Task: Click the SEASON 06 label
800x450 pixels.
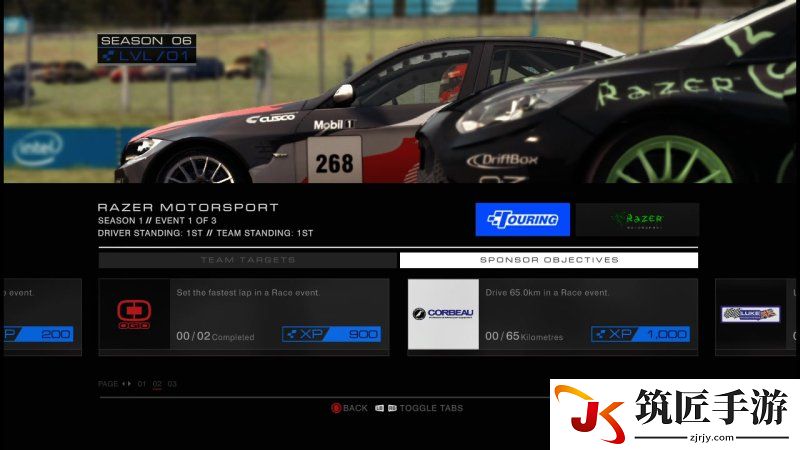Action: (146, 40)
